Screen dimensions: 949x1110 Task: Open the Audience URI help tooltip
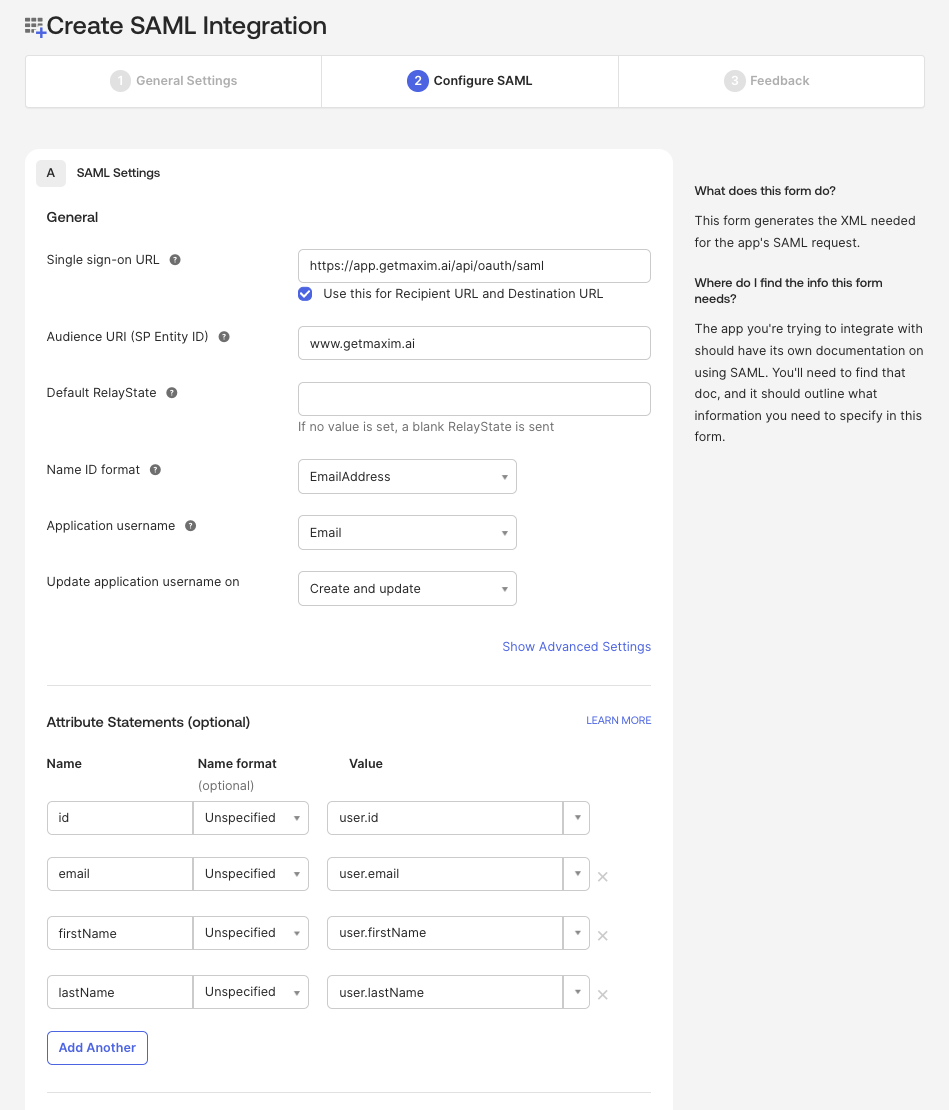pos(223,337)
